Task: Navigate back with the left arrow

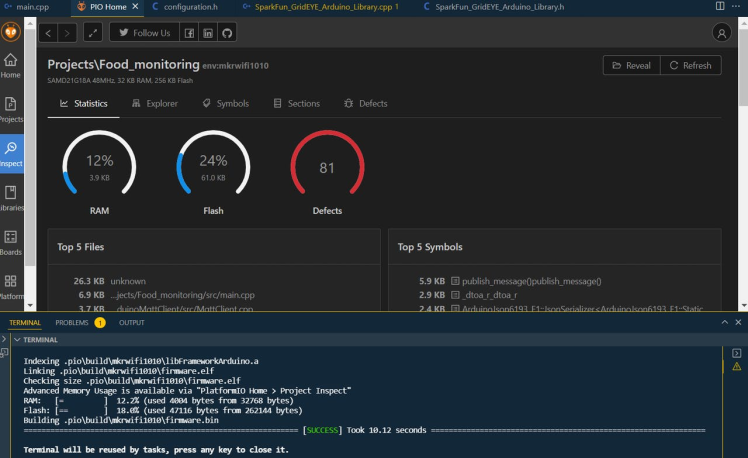Action: [x=49, y=33]
